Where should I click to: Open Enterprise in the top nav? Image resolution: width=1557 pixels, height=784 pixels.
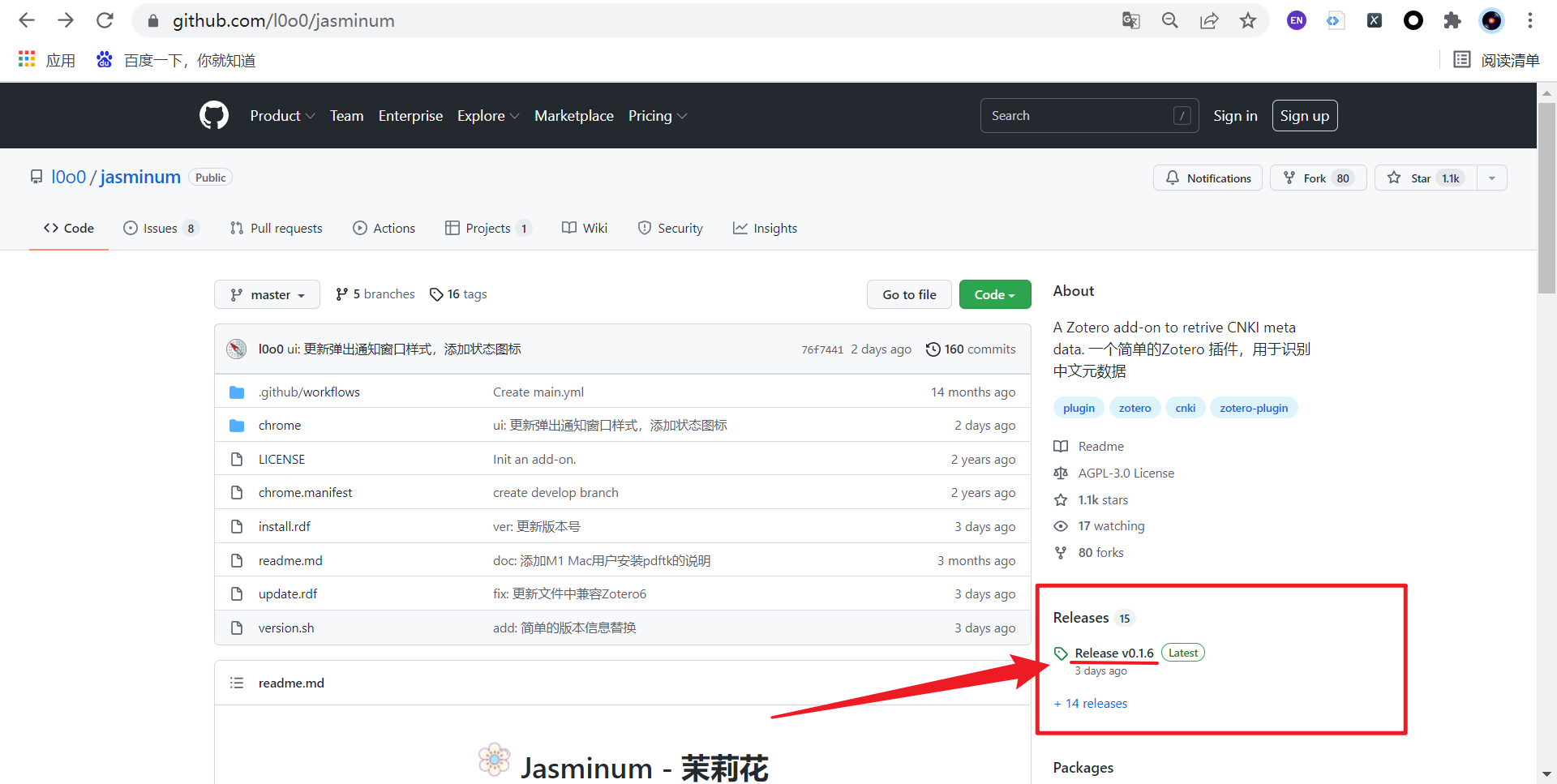point(410,116)
